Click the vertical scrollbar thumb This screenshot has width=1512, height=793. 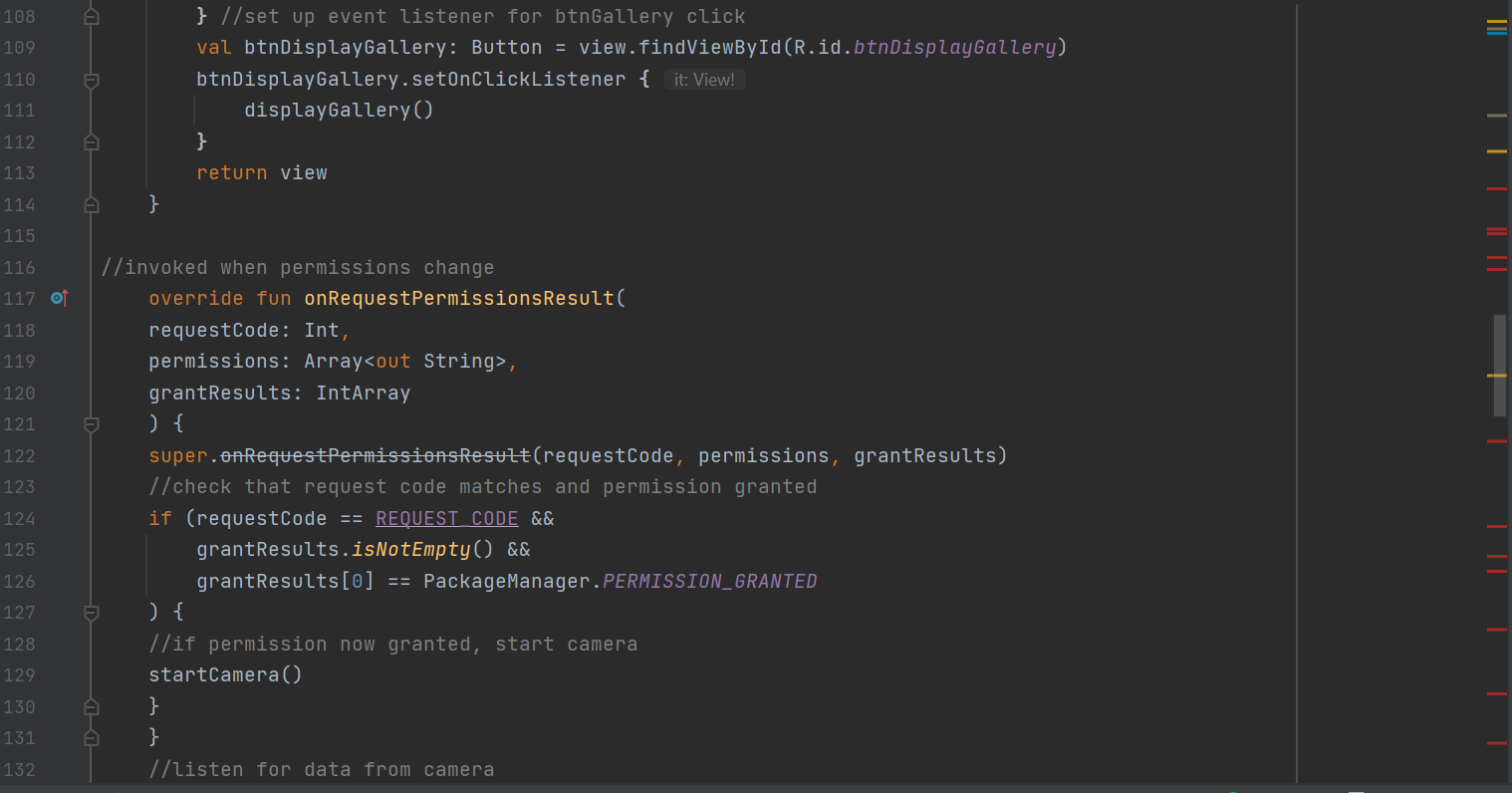[x=1499, y=365]
